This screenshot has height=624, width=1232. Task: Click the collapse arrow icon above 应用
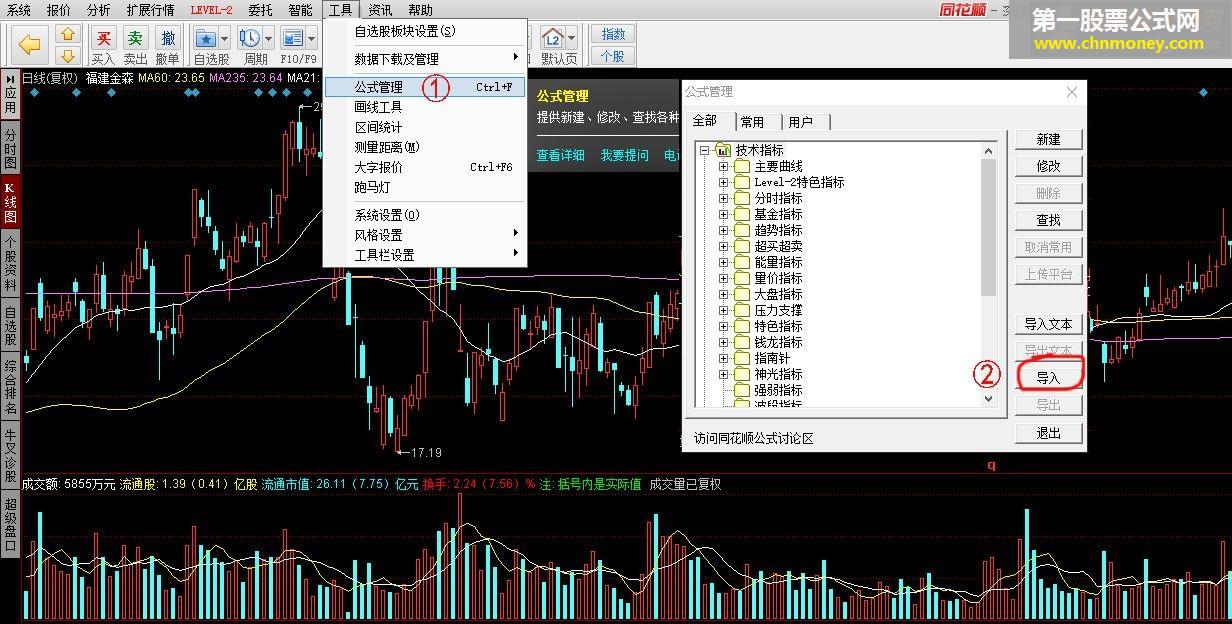pos(10,78)
